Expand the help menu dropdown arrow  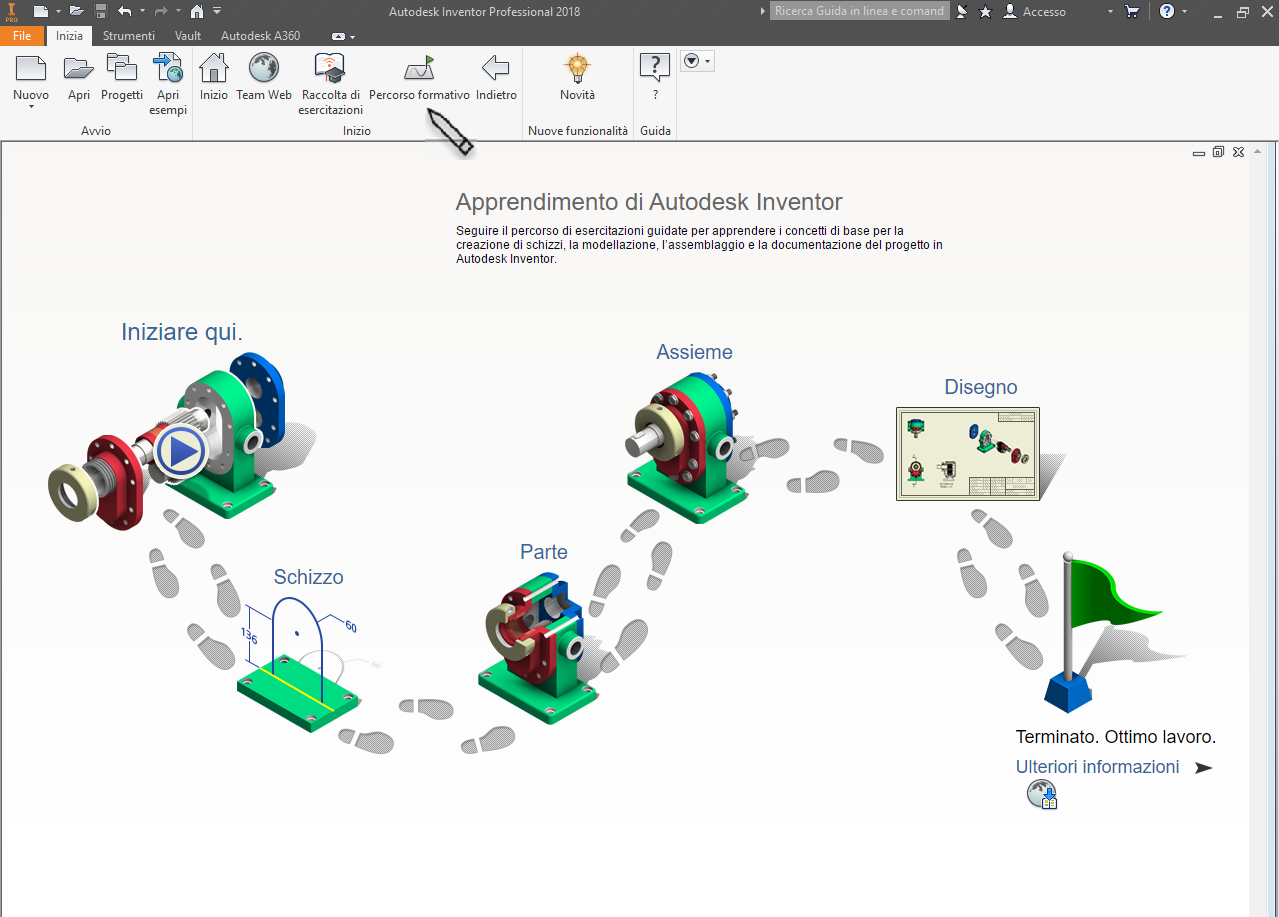tap(1185, 11)
